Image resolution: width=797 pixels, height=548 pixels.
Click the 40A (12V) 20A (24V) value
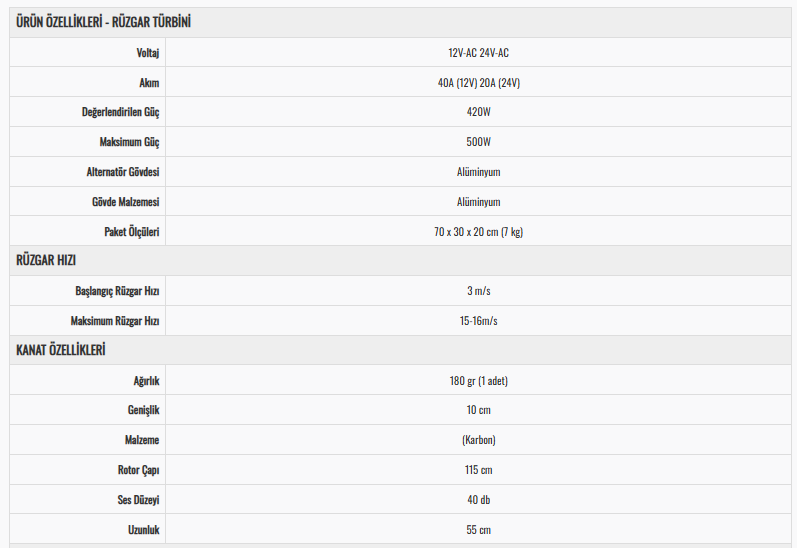478,82
